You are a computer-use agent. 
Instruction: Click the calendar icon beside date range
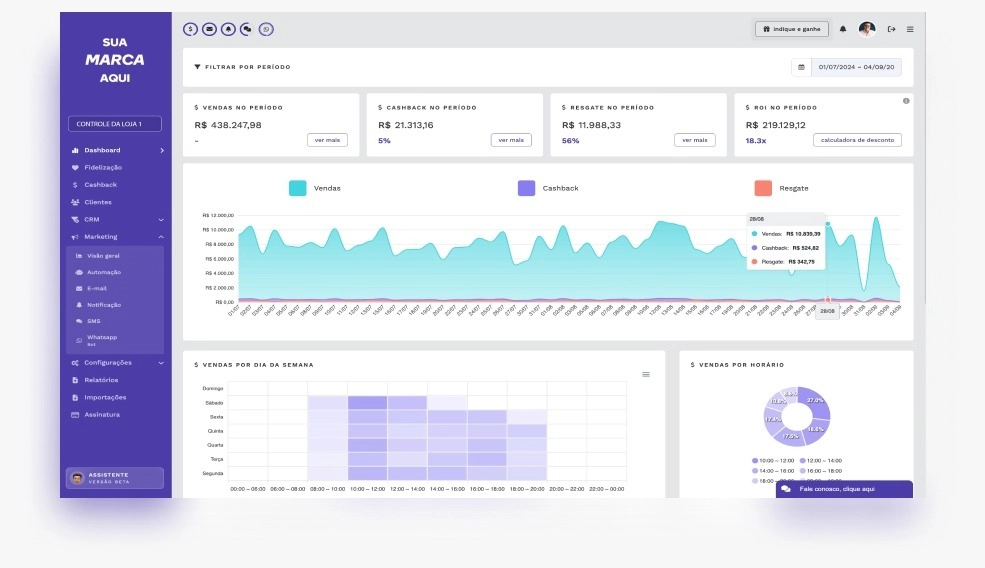click(801, 67)
